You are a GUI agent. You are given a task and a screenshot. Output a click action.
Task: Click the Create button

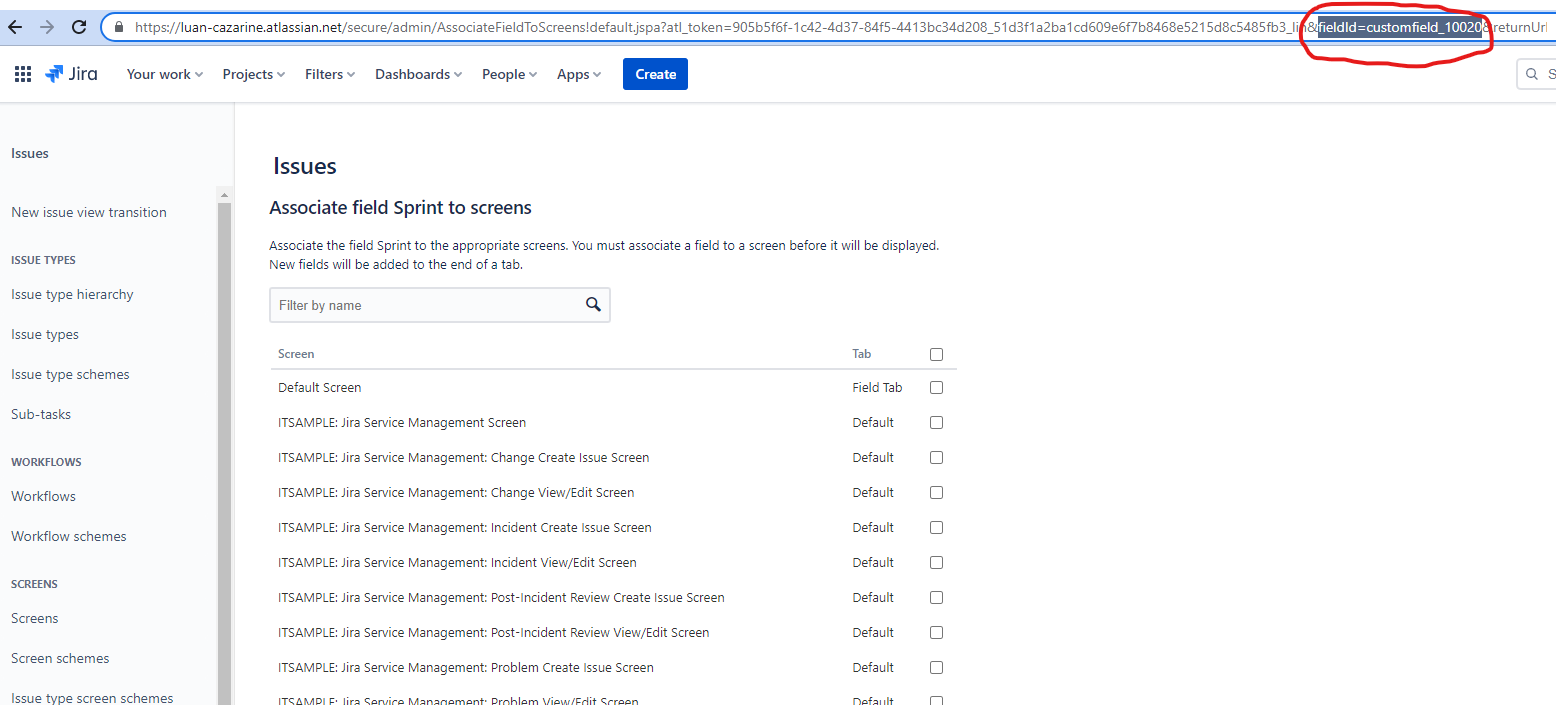tap(655, 73)
